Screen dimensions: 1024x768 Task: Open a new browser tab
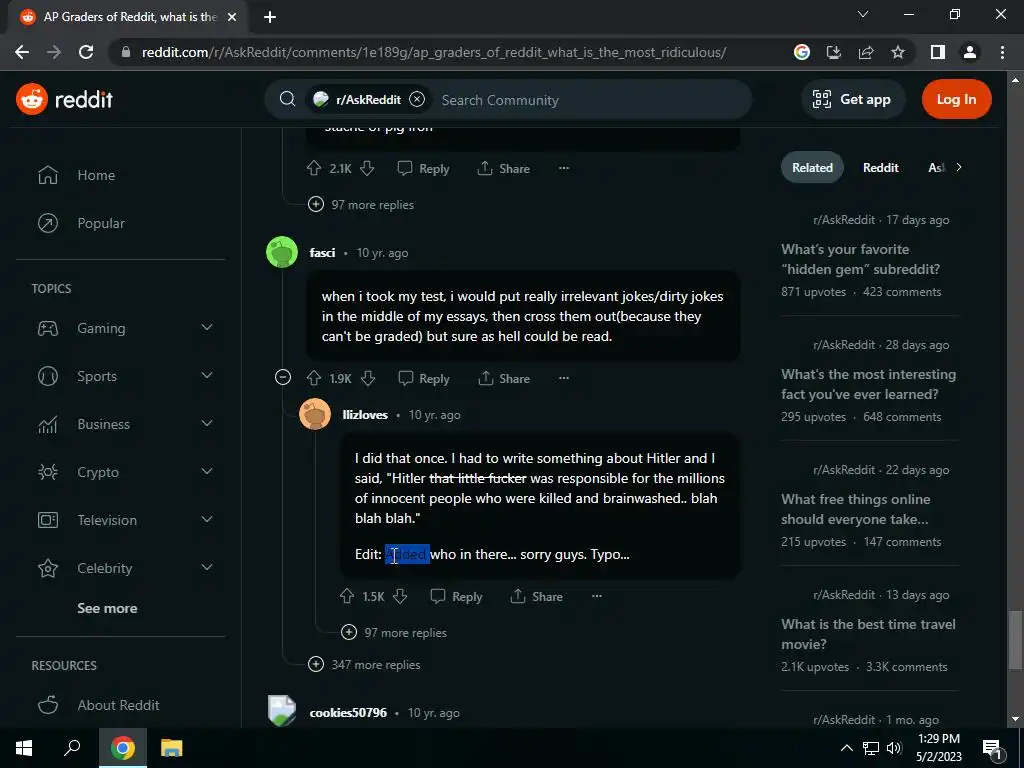(x=270, y=17)
